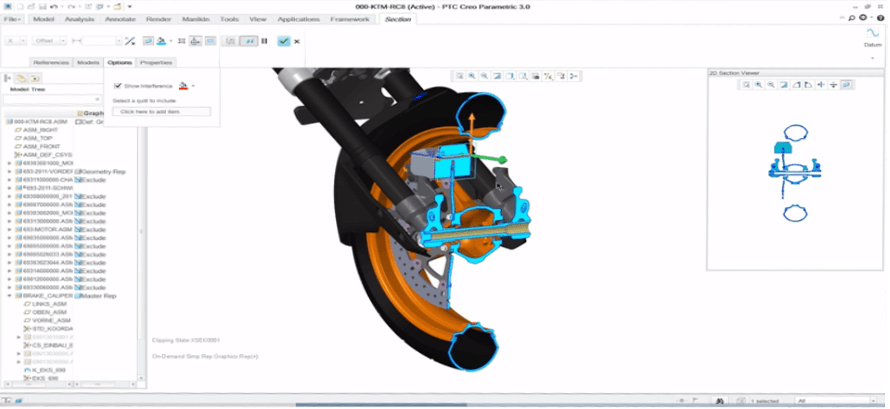Image resolution: width=890 pixels, height=409 pixels.
Task: Pause the section feature tool
Action: coord(265,41)
